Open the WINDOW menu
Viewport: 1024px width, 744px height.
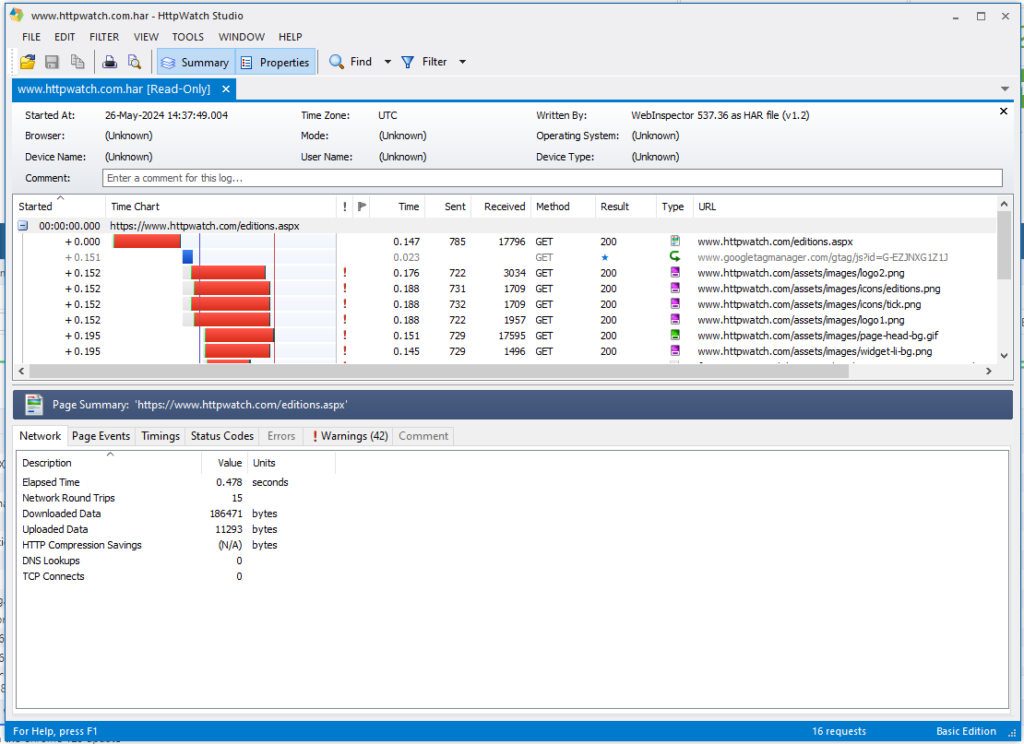(242, 37)
